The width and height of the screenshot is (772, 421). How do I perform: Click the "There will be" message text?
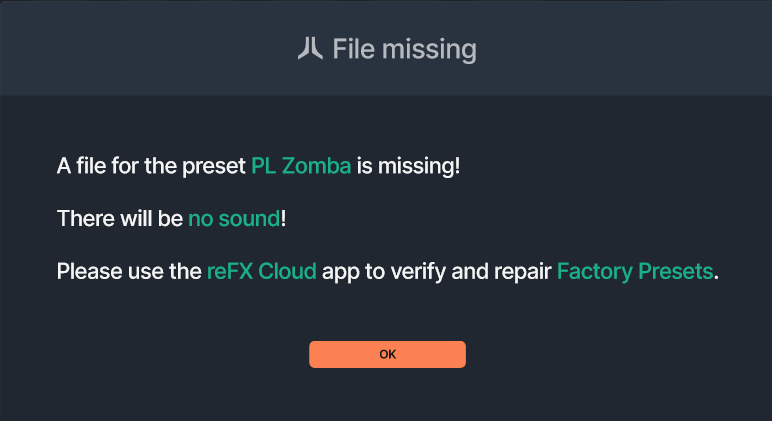tap(120, 218)
